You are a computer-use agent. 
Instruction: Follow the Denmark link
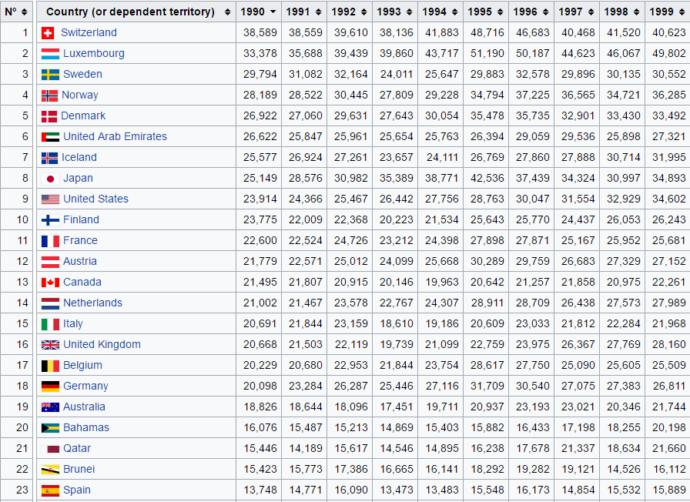(83, 116)
